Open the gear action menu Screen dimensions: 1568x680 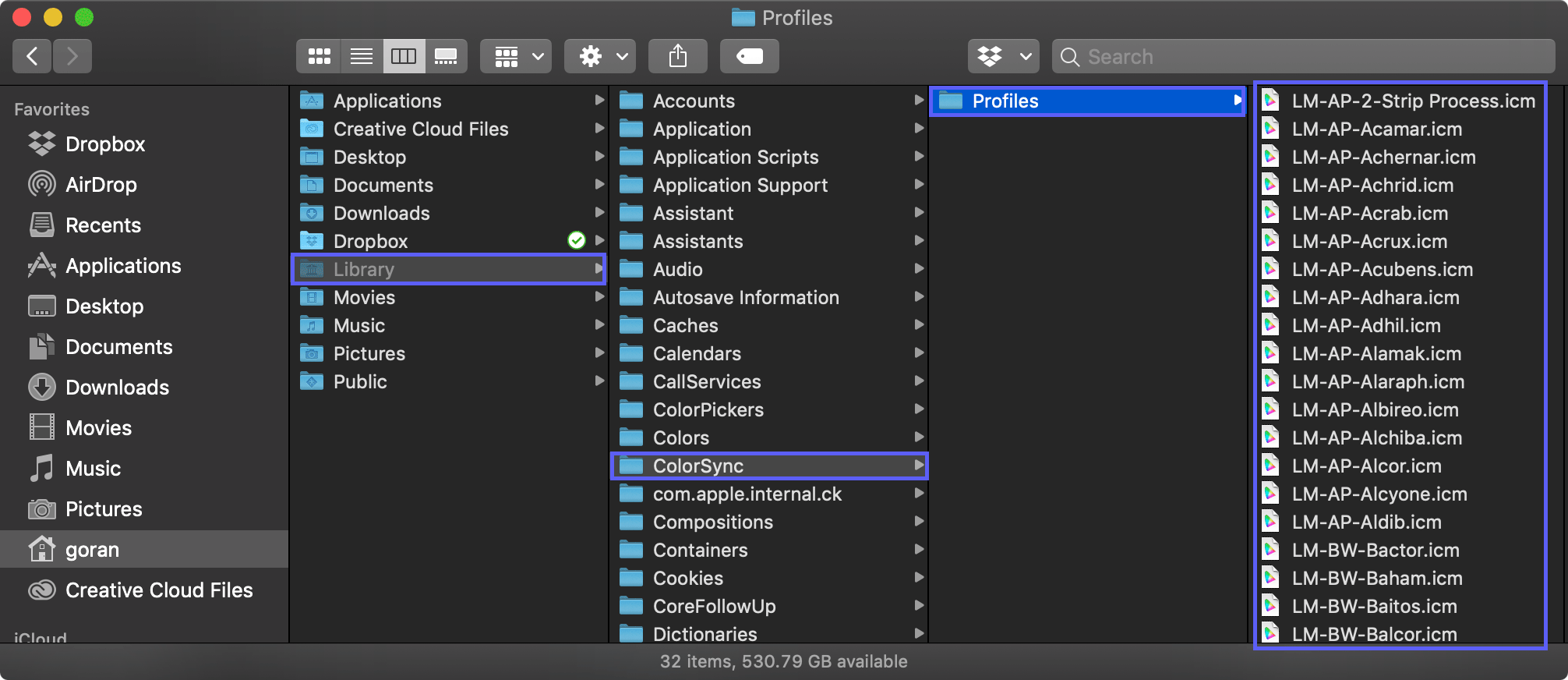click(x=600, y=56)
